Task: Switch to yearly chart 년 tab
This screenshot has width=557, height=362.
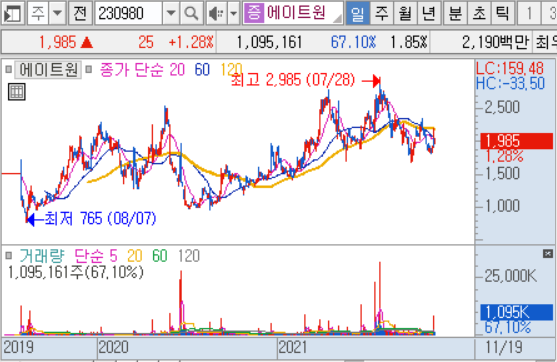Action: (x=428, y=13)
